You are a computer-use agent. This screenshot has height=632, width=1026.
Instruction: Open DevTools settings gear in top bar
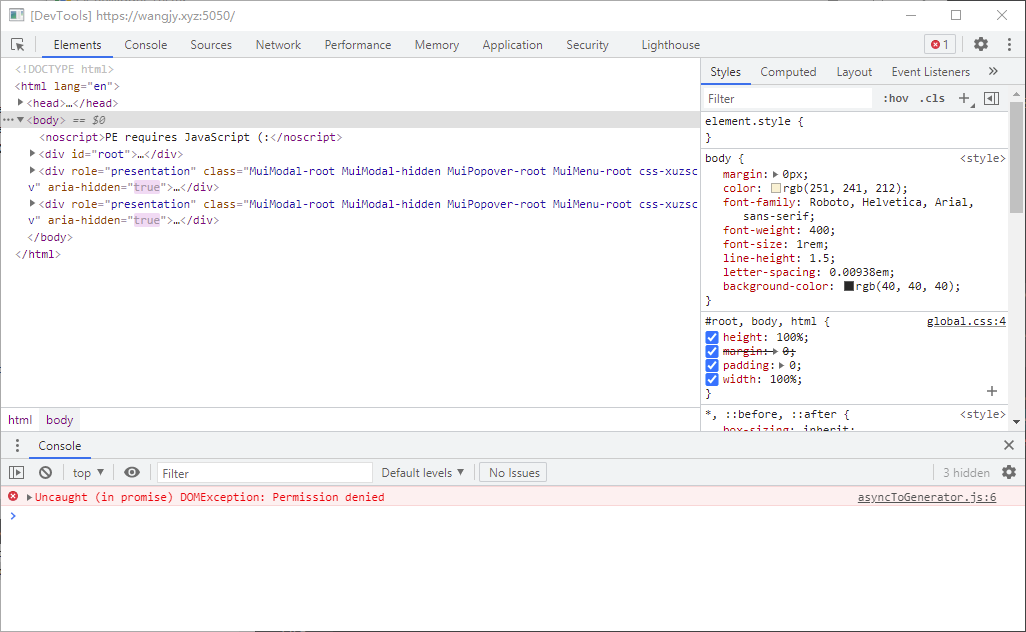point(980,44)
